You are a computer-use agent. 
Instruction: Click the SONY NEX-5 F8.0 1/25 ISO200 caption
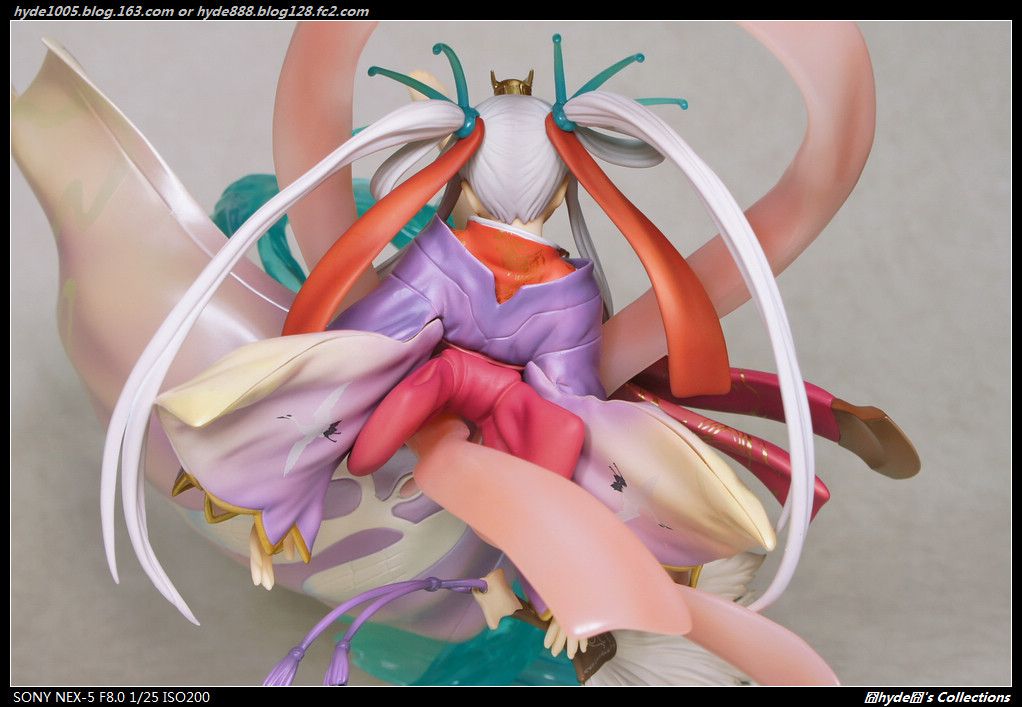111,697
